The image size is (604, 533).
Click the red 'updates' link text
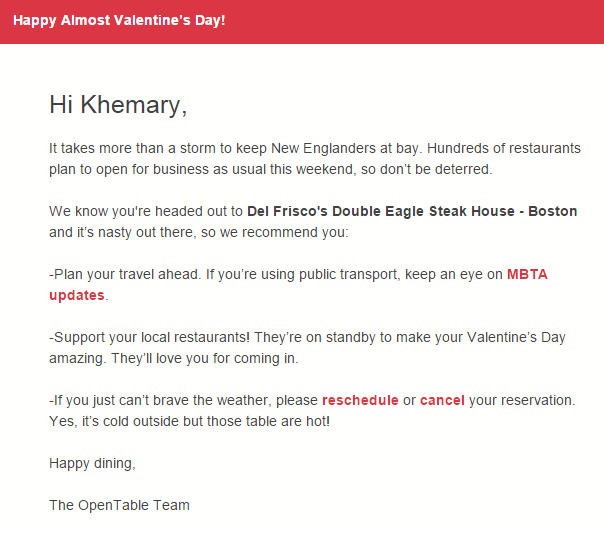77,295
